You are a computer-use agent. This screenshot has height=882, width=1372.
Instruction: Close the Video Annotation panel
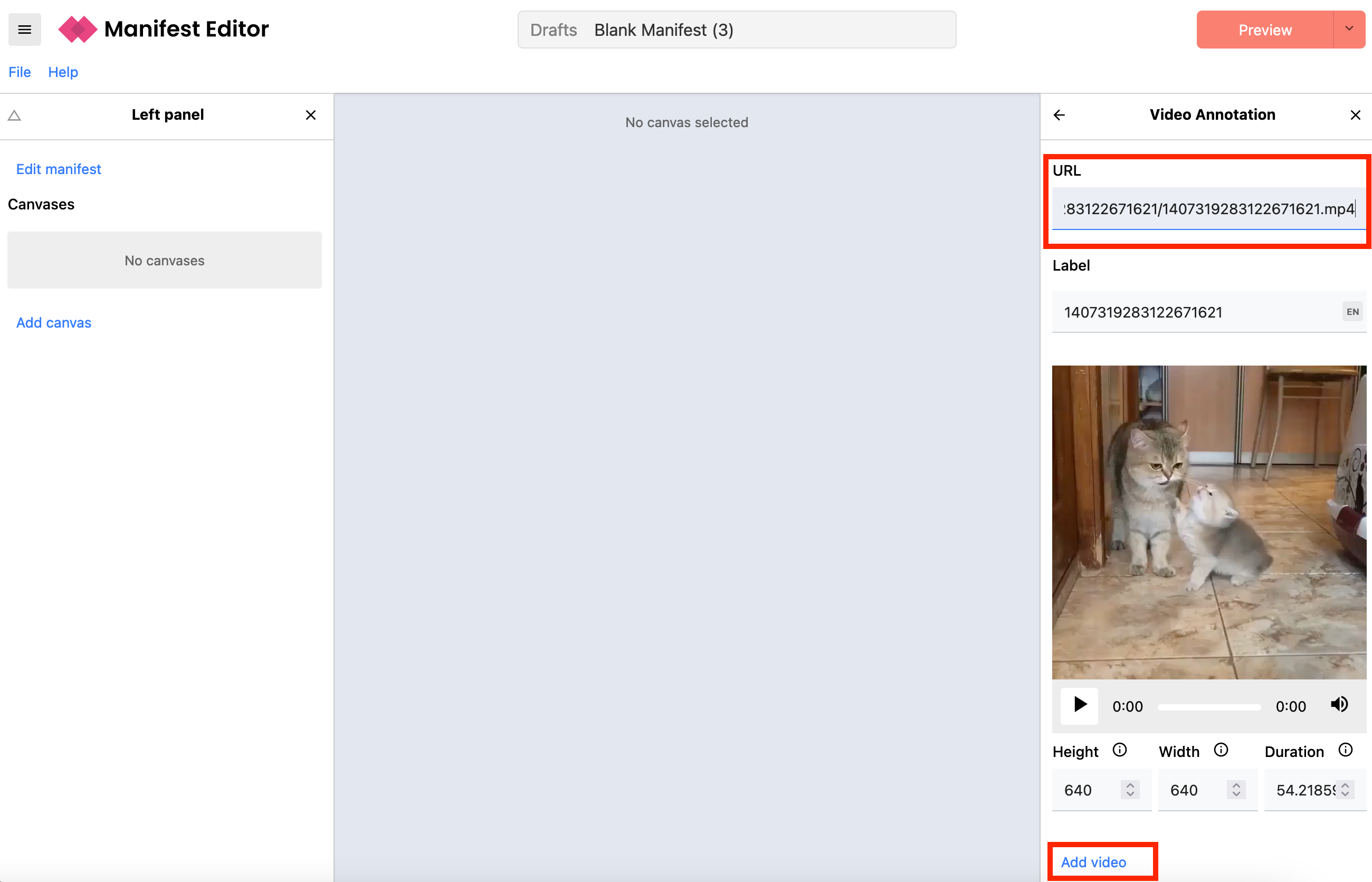(1356, 115)
